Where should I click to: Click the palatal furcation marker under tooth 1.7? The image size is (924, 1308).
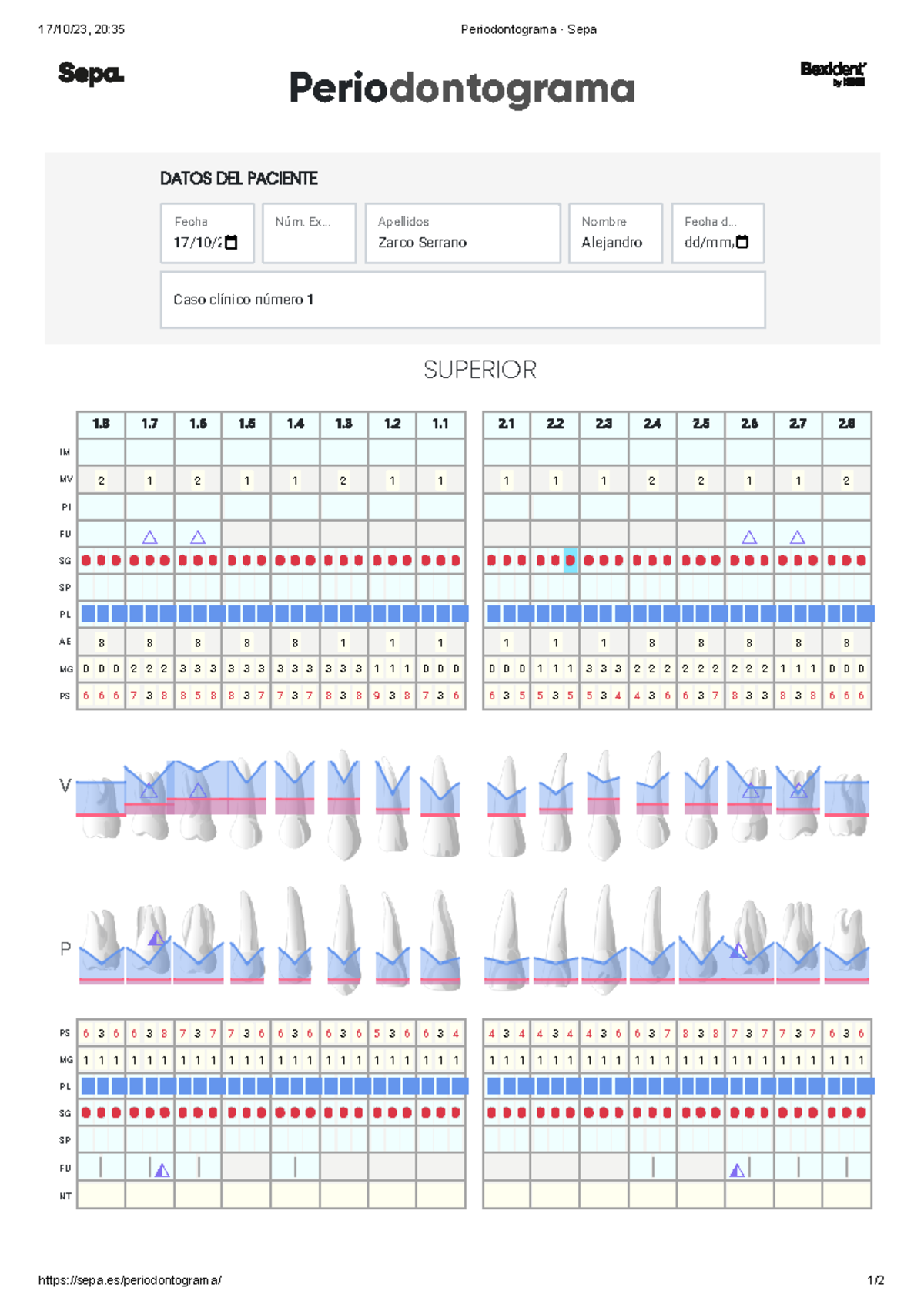161,1172
